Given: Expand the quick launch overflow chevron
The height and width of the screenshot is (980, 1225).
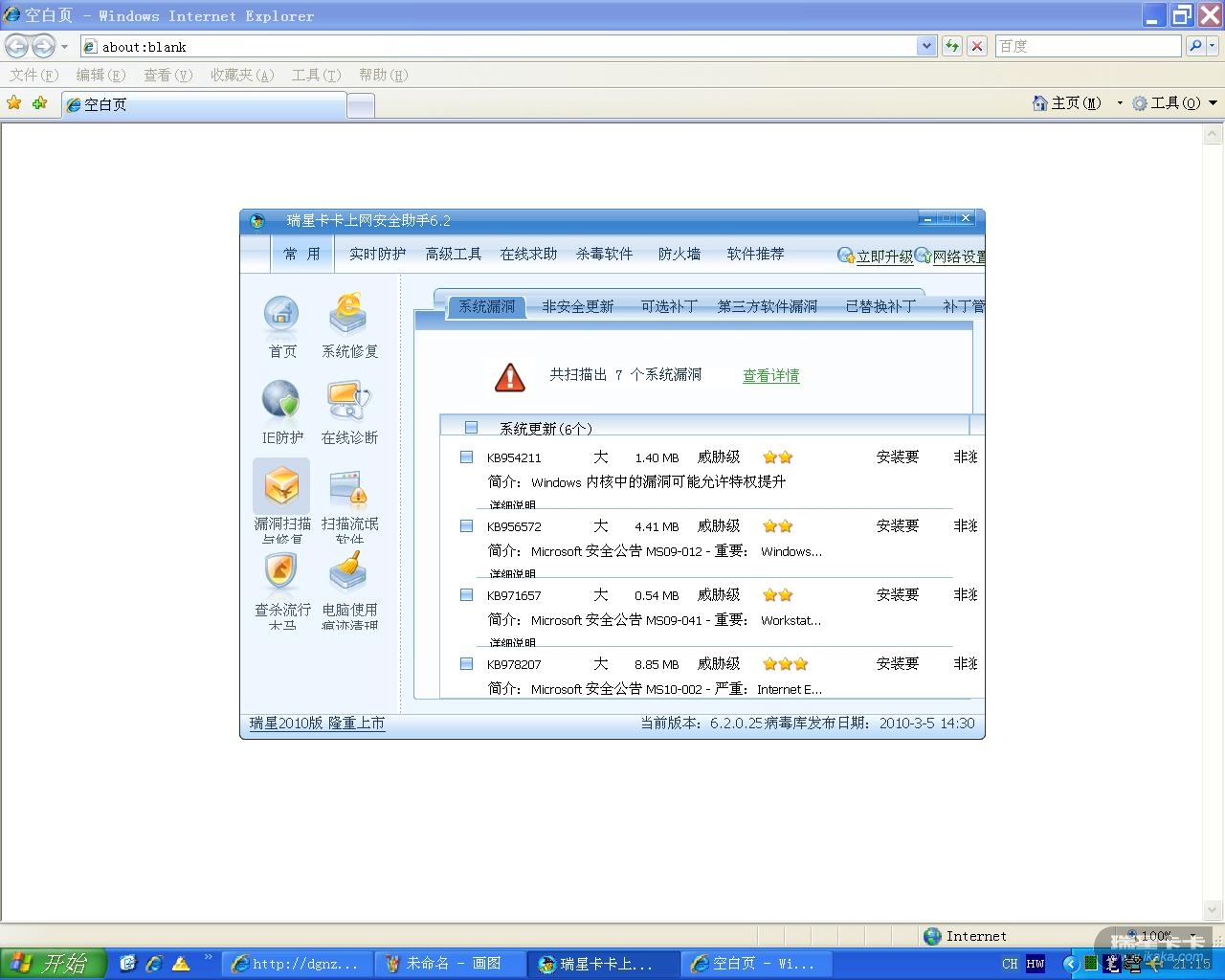Looking at the screenshot, I should click(x=208, y=958).
